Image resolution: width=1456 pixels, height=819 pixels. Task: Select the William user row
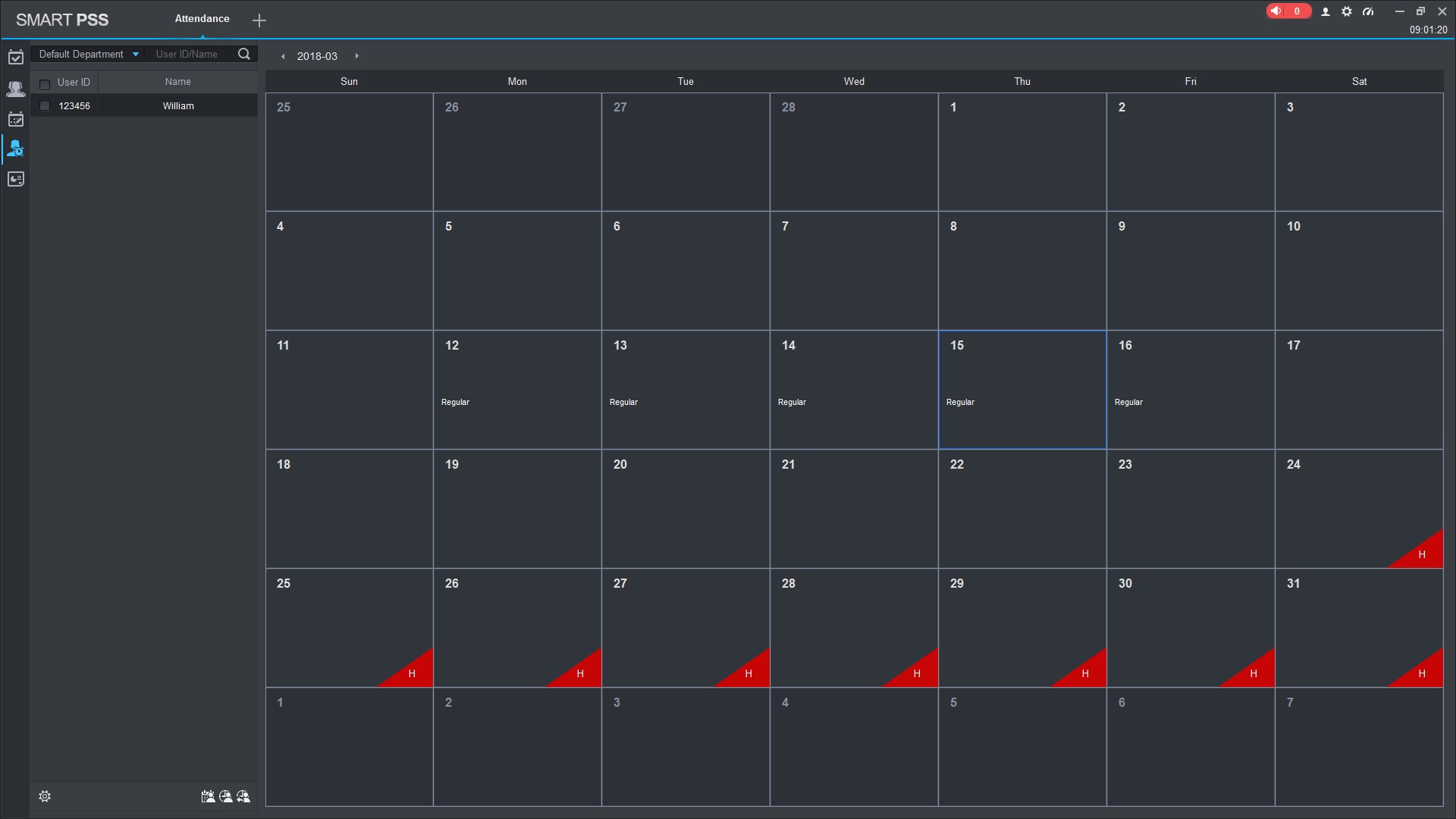(x=178, y=106)
